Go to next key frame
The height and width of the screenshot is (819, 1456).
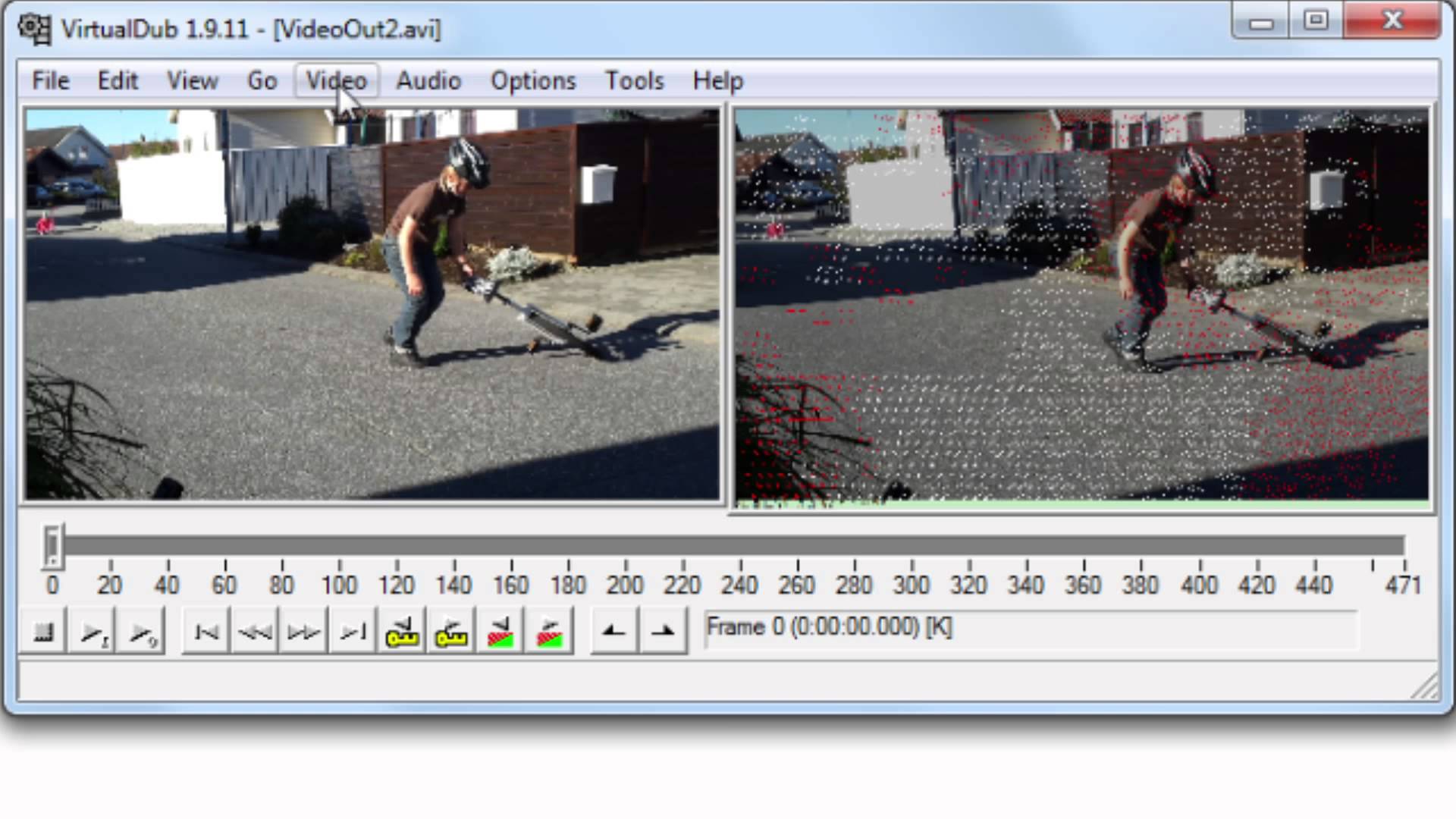pos(451,631)
